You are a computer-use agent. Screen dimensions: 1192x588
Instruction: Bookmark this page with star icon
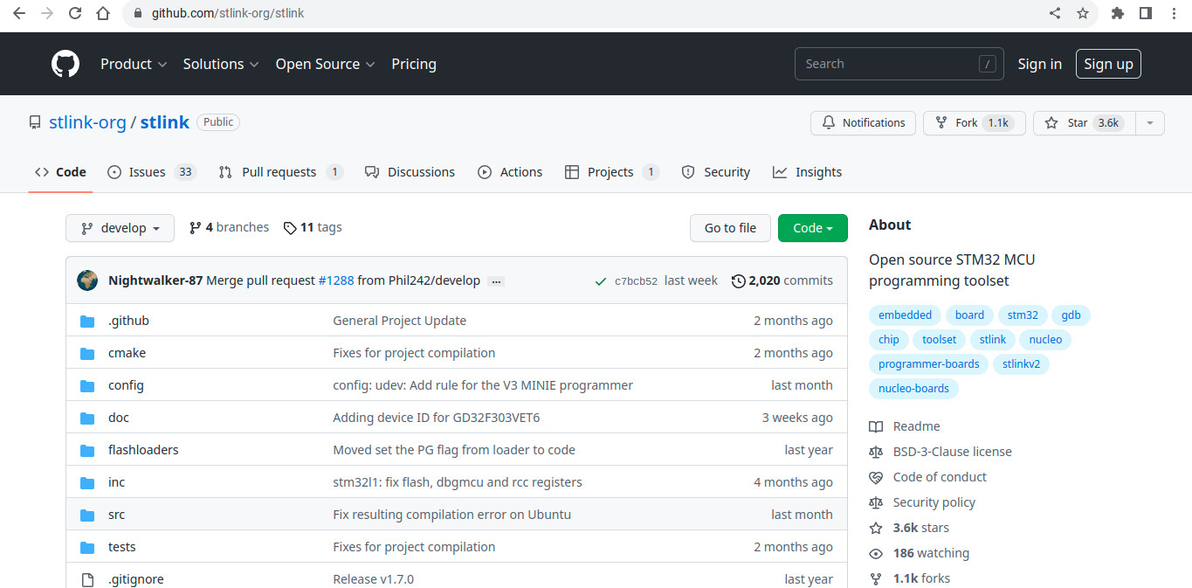(1083, 14)
